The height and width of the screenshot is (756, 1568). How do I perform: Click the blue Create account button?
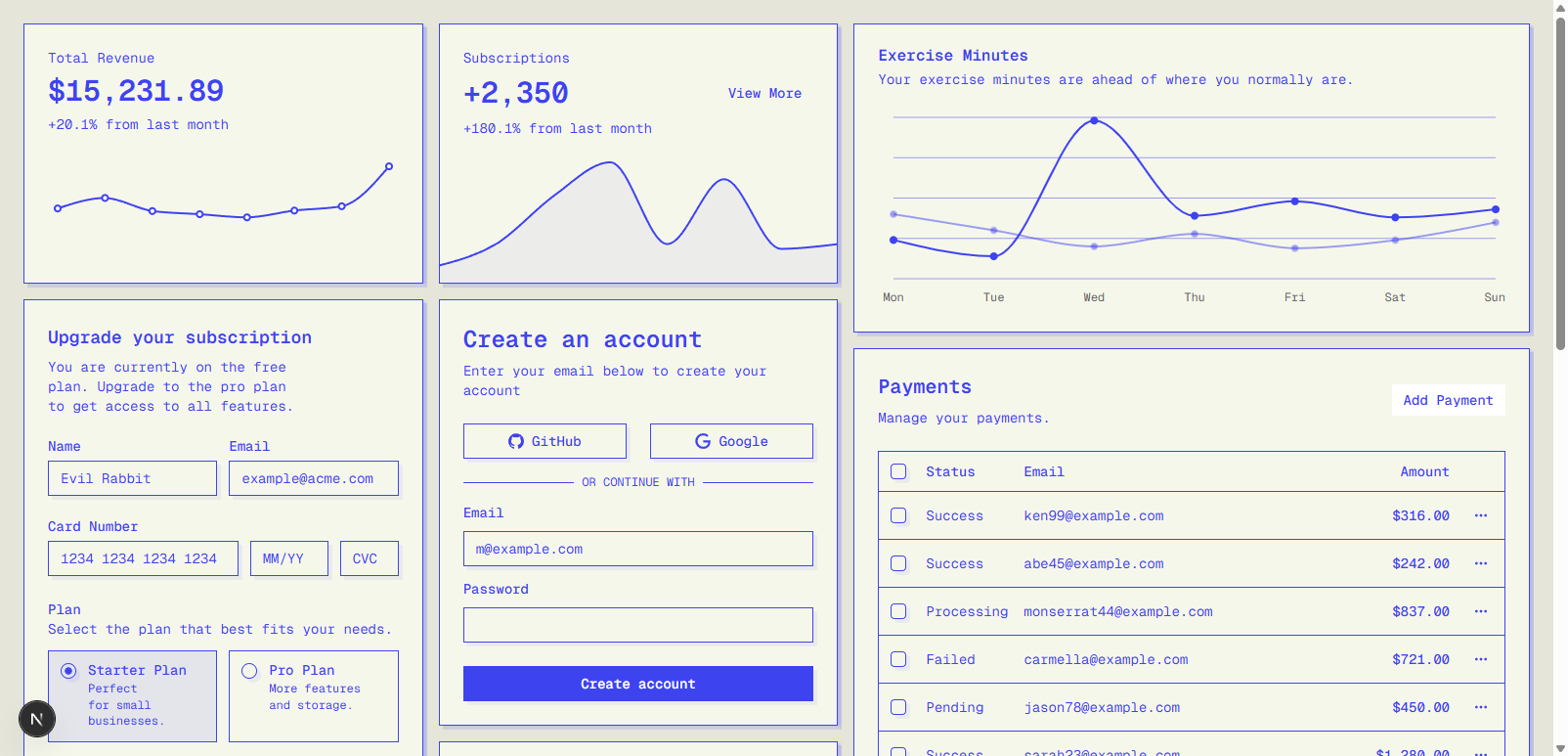tap(637, 684)
